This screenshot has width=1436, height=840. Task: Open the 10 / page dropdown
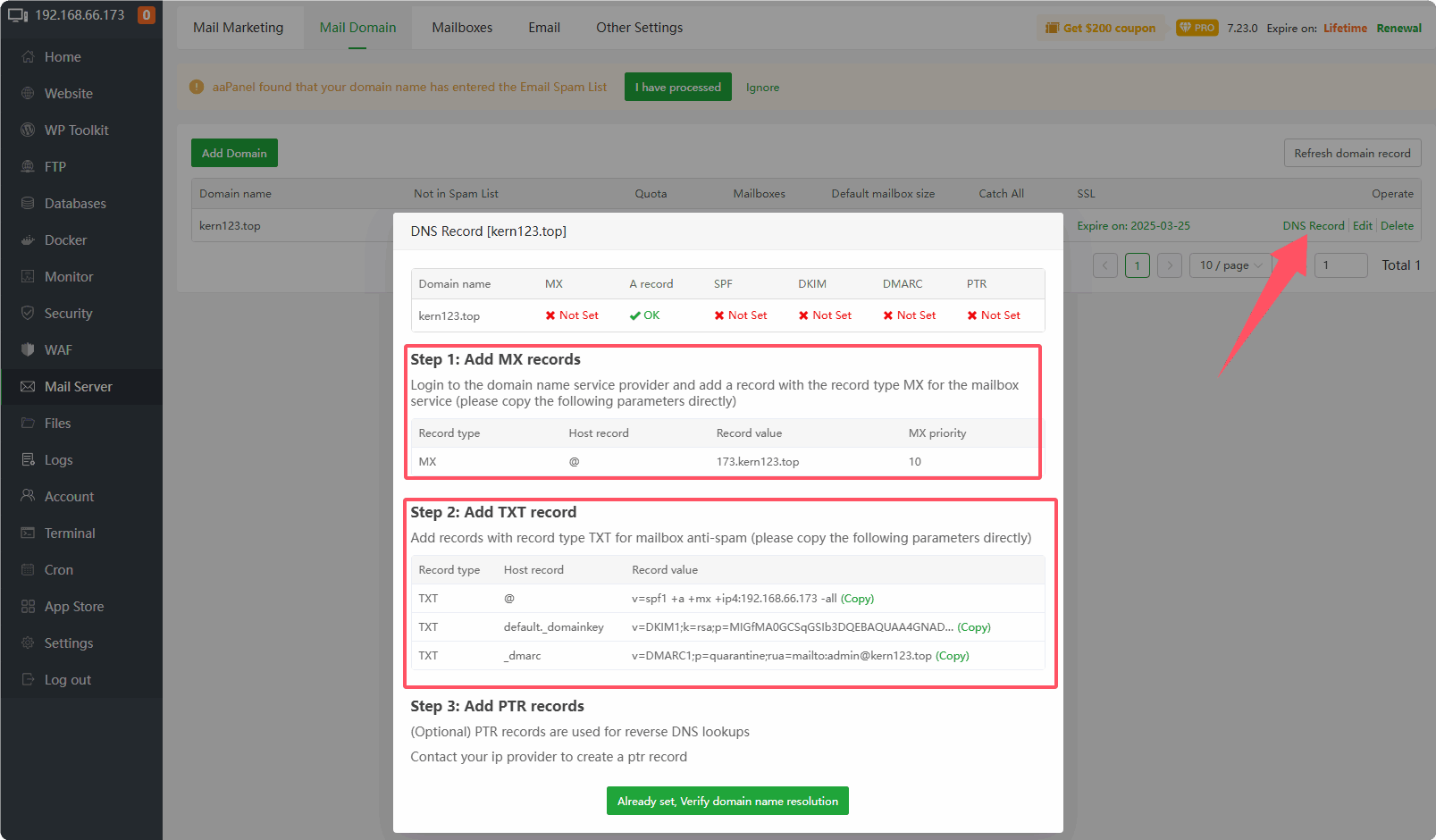tap(1230, 265)
